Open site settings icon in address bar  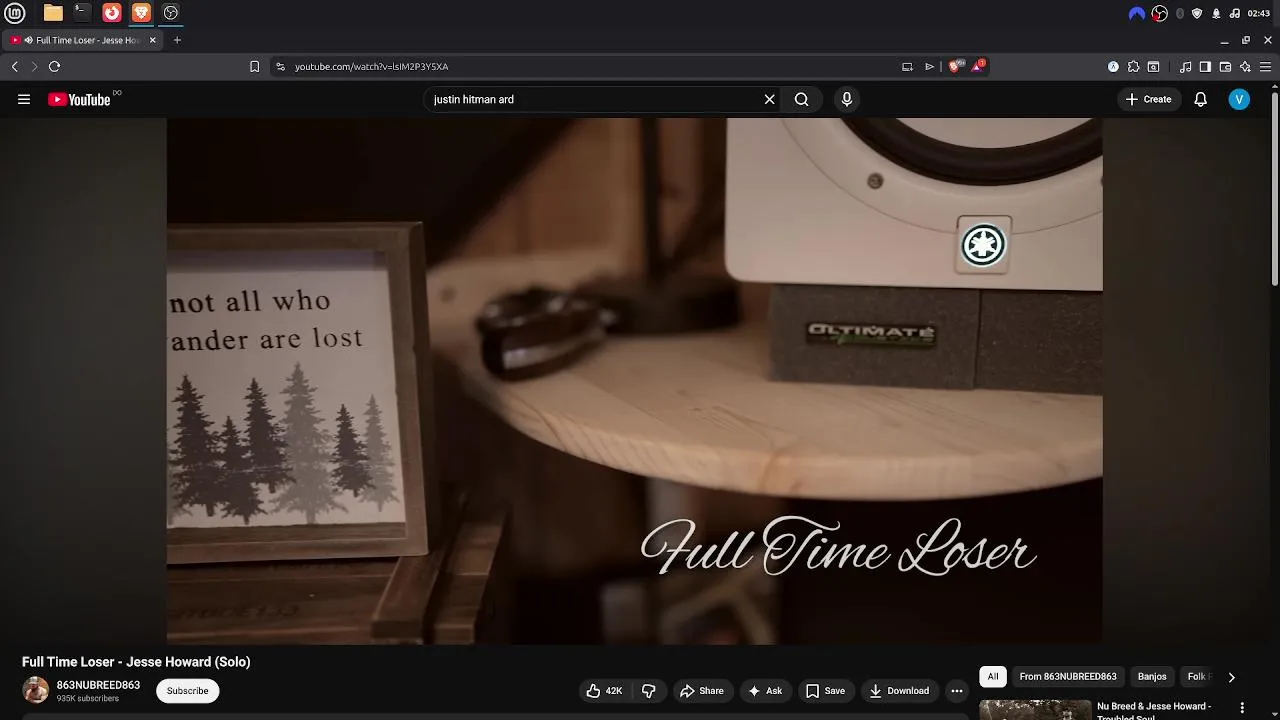click(x=280, y=66)
